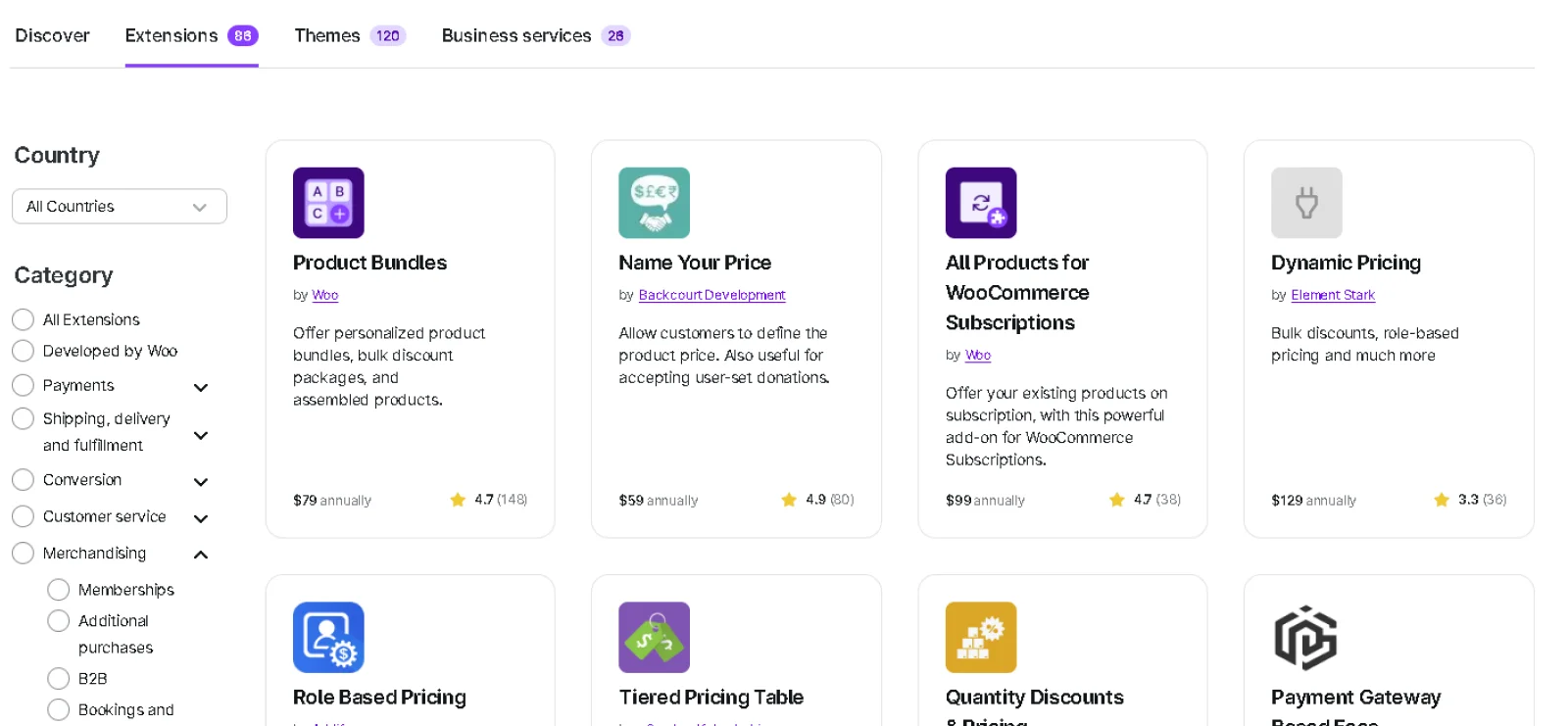The width and height of the screenshot is (1568, 726).
Task: Click the Dynamic Pricing plug icon
Action: [1306, 203]
